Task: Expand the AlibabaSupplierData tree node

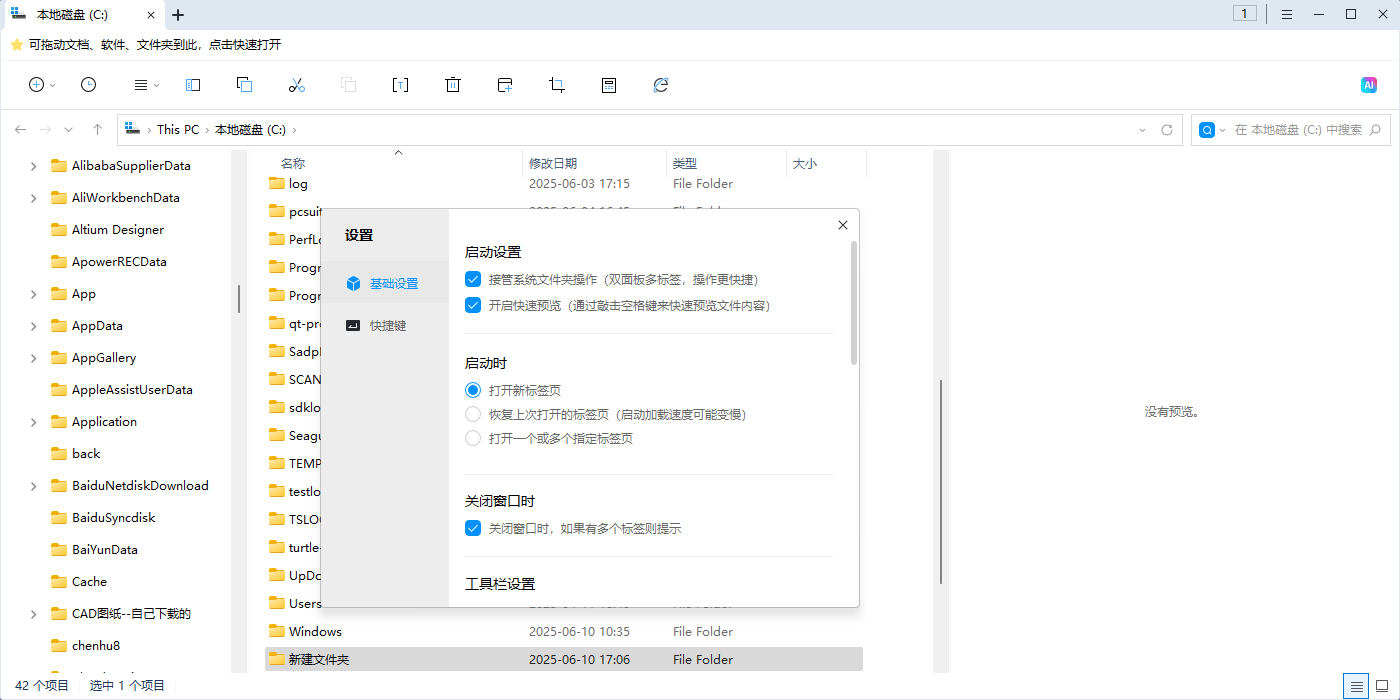Action: tap(34, 166)
